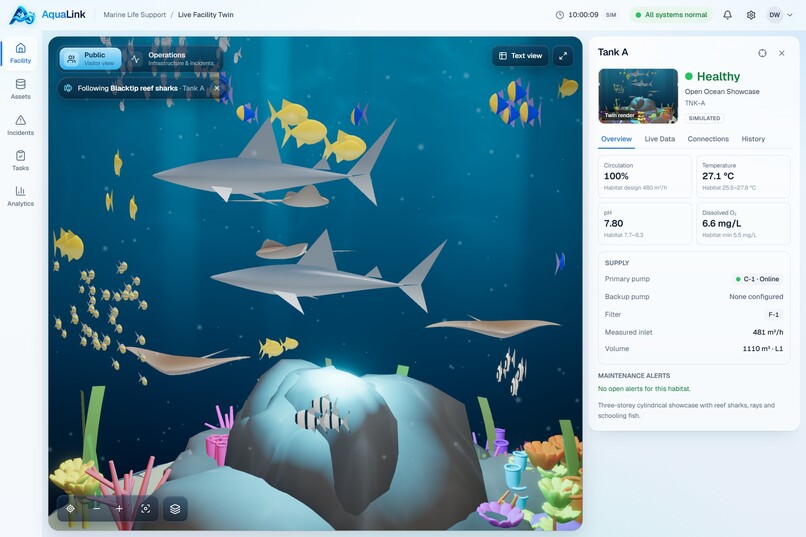
Task: Click the 10:00:09 simulation time
Action: coord(583,15)
